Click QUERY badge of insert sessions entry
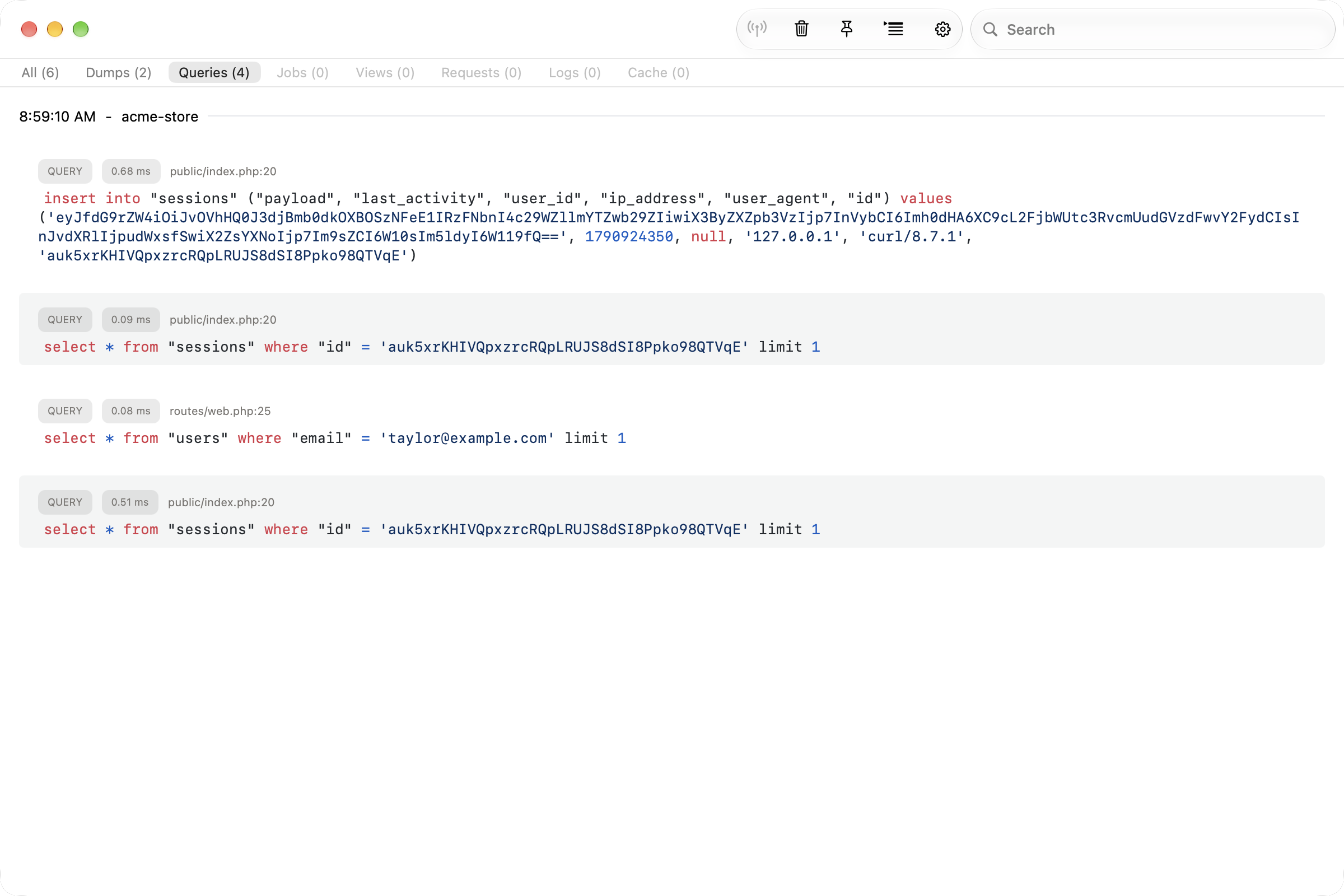 pos(65,171)
